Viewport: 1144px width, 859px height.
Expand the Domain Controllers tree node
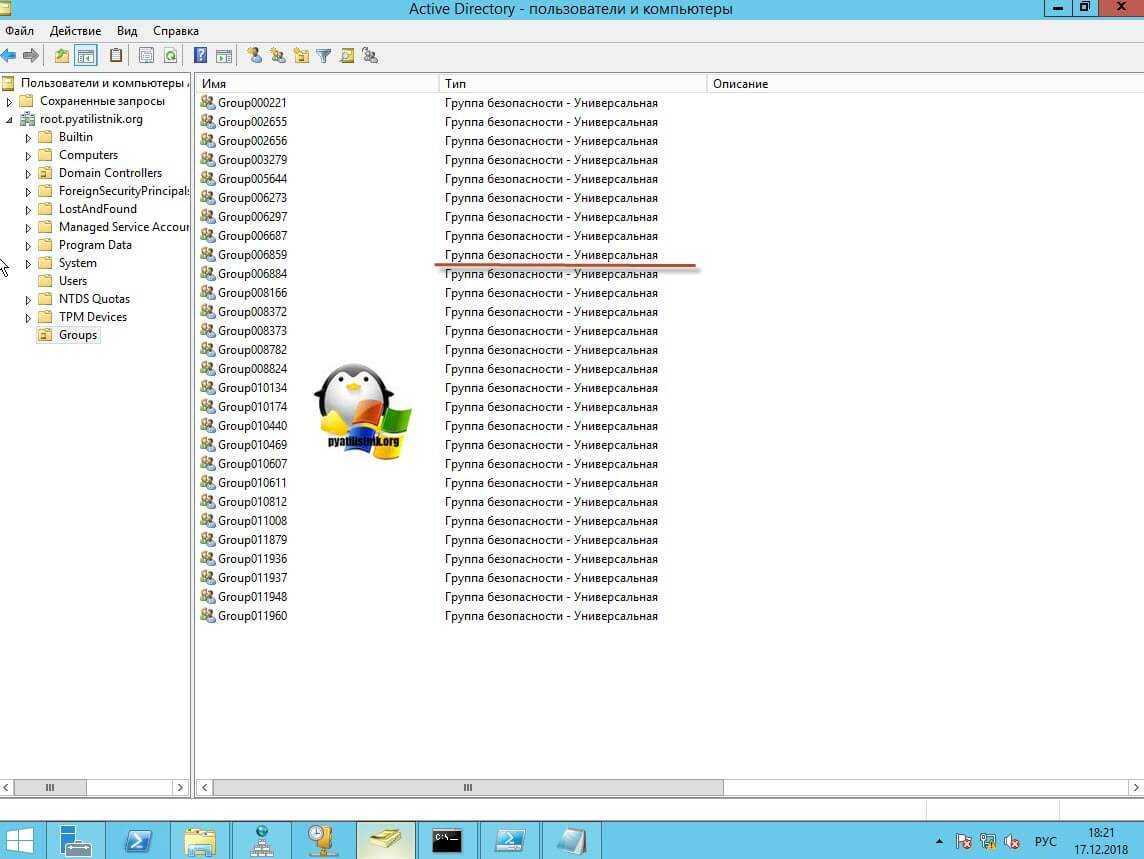click(28, 174)
